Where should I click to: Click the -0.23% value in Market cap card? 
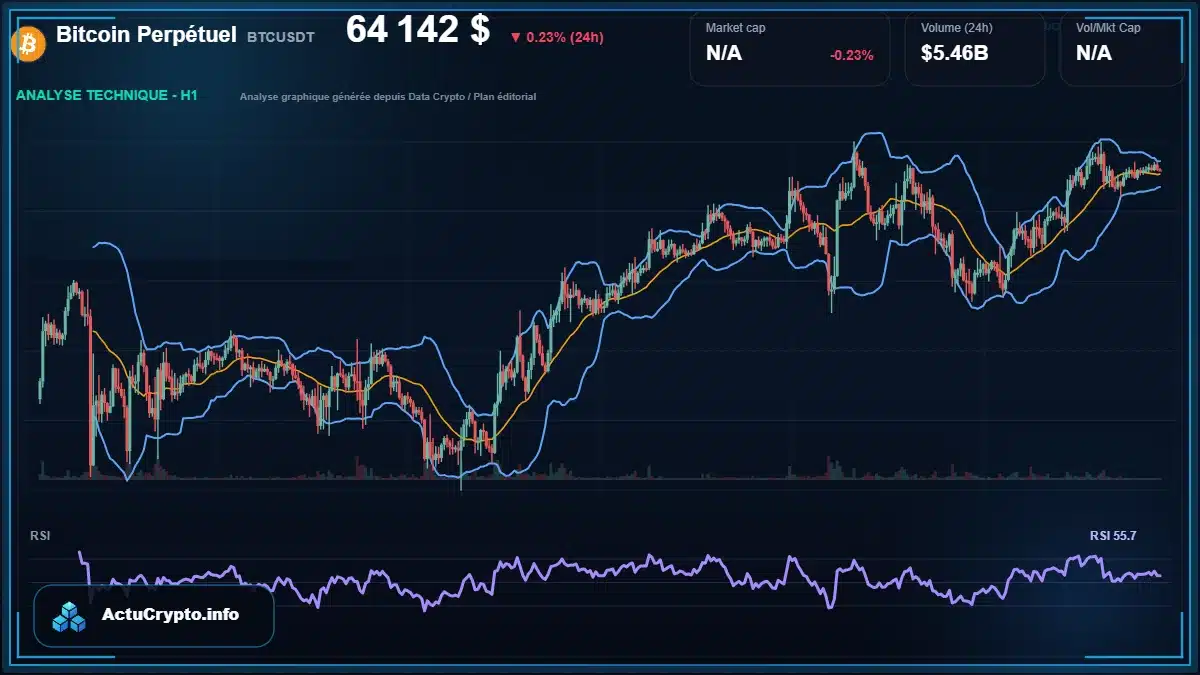[x=852, y=55]
